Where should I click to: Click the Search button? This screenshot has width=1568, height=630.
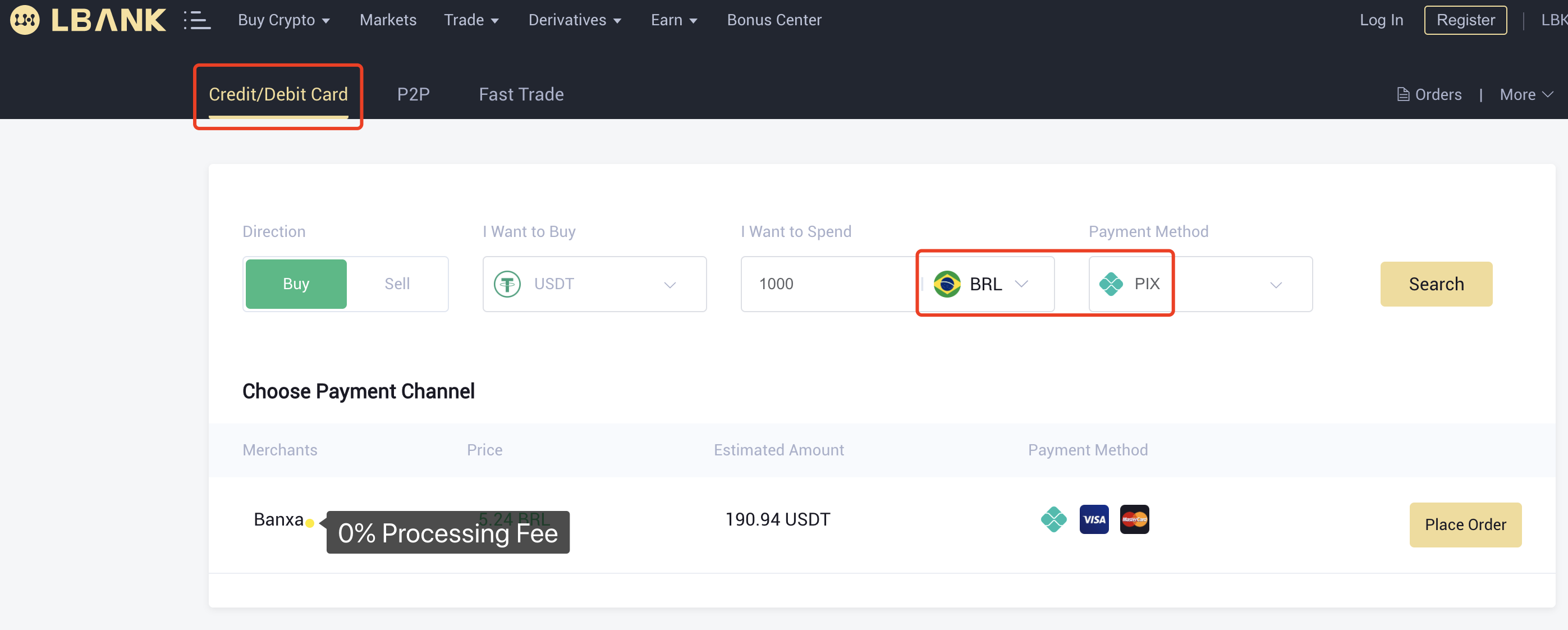point(1436,284)
